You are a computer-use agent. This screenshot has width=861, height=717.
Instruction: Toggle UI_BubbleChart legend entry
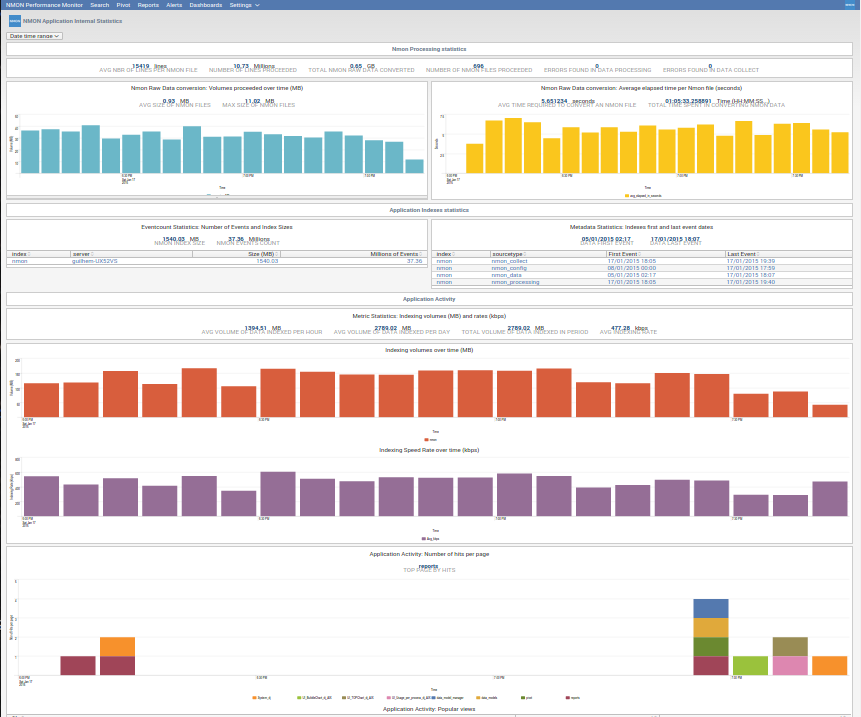point(314,698)
